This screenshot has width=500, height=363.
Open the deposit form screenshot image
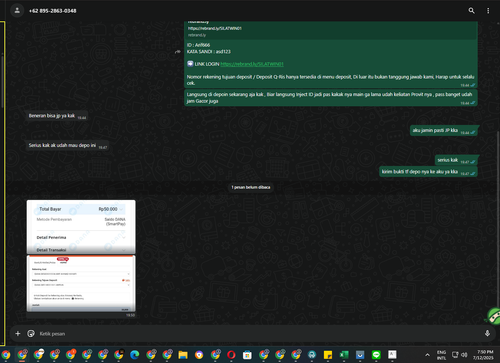click(x=81, y=283)
